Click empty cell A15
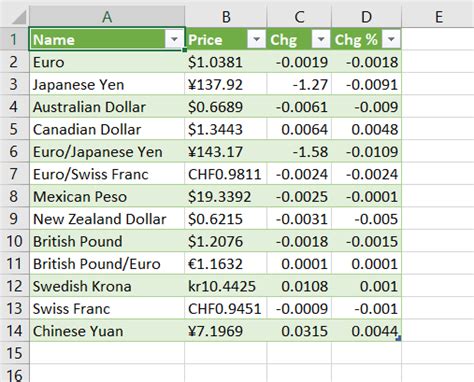The width and height of the screenshot is (474, 382). coord(107,353)
